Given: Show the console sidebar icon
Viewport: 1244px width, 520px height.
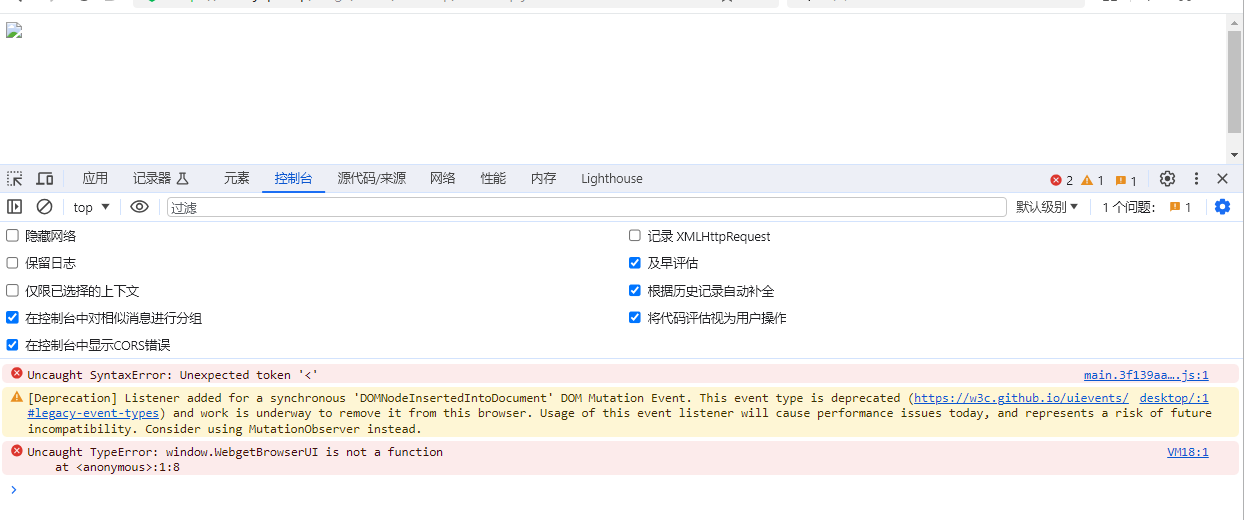Looking at the screenshot, I should 15,207.
